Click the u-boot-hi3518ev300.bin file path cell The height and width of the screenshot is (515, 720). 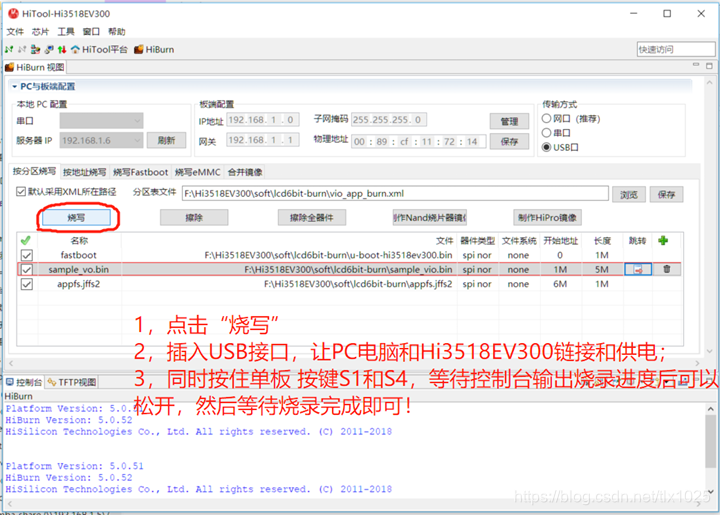pyautogui.click(x=289, y=255)
